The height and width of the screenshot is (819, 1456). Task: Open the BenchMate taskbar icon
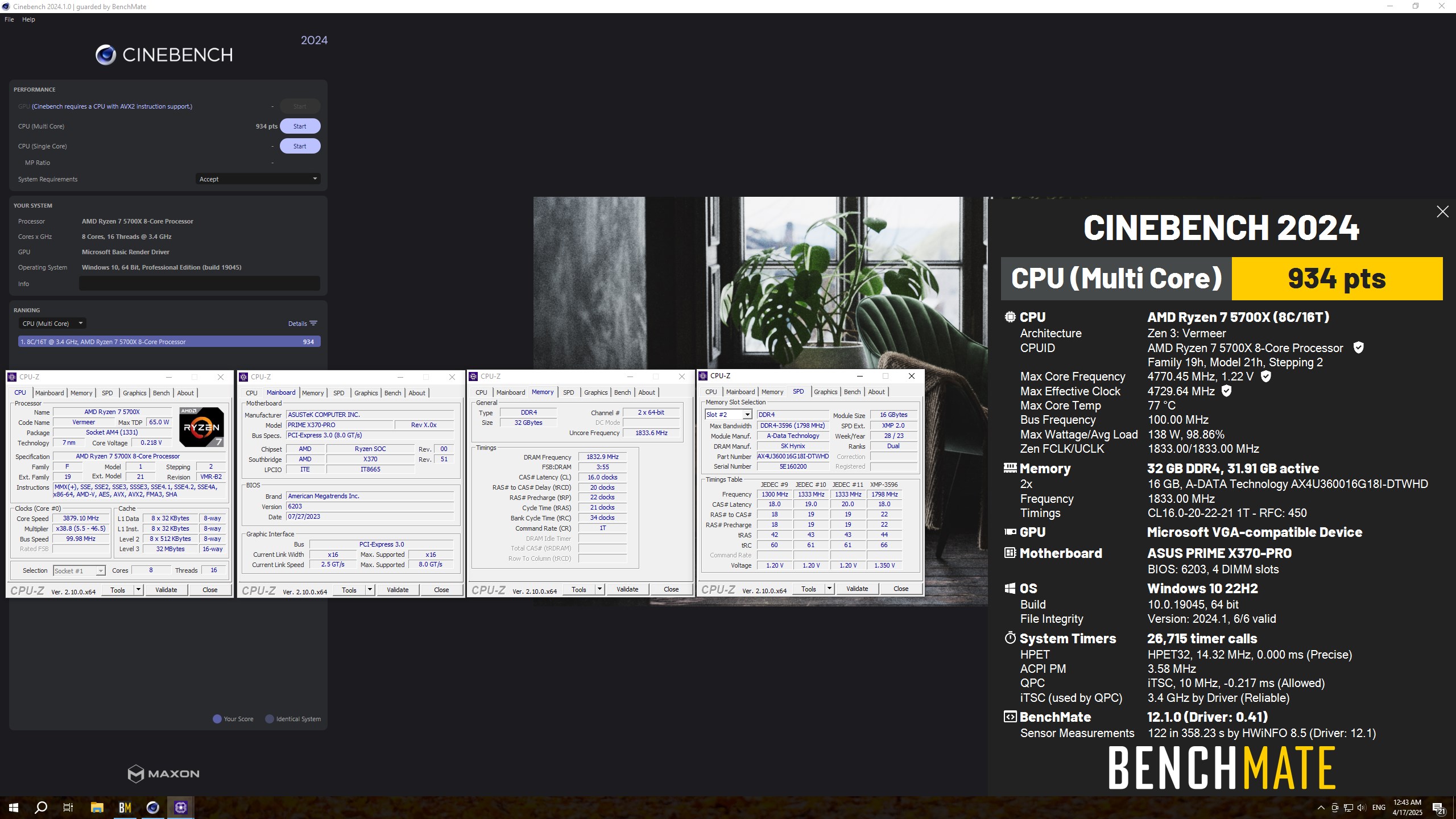click(x=125, y=807)
